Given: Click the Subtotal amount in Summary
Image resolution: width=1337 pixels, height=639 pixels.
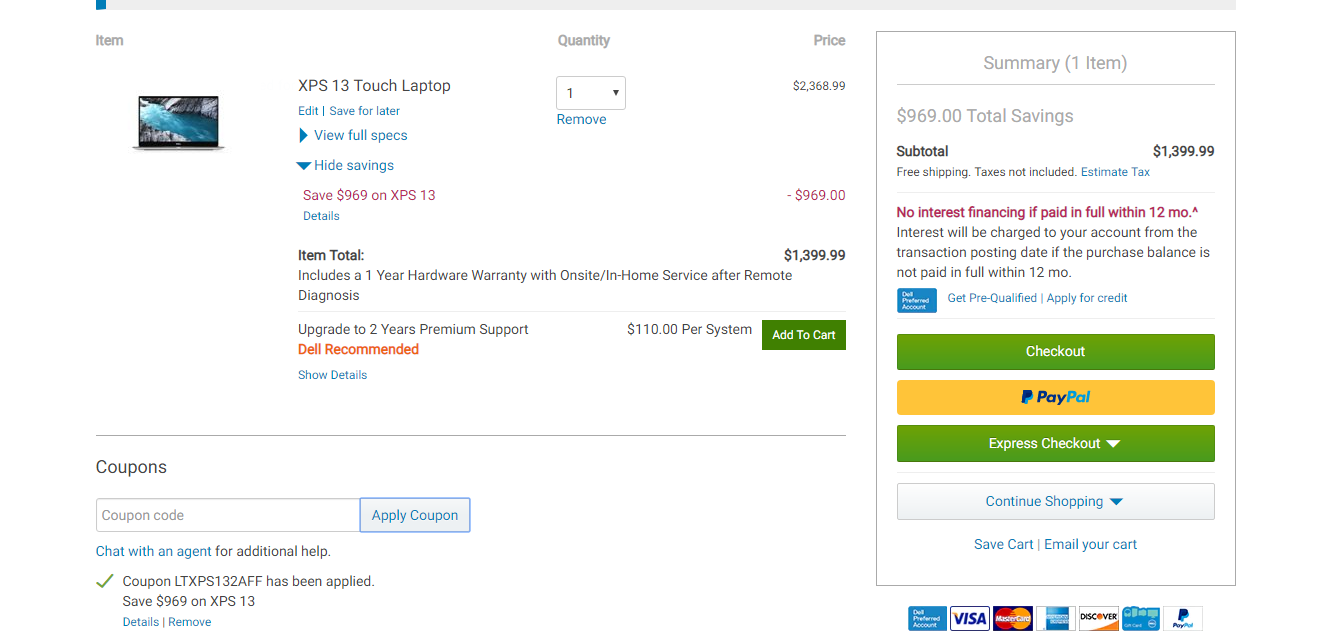Looking at the screenshot, I should coord(1184,151).
